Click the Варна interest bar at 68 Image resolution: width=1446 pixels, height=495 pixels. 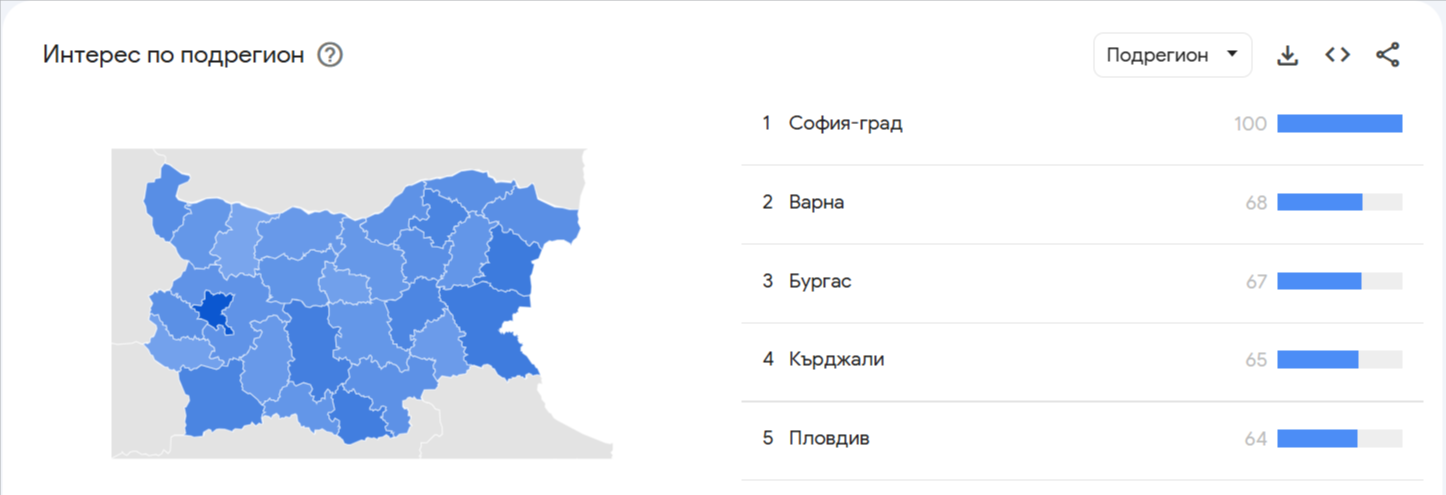(1340, 202)
